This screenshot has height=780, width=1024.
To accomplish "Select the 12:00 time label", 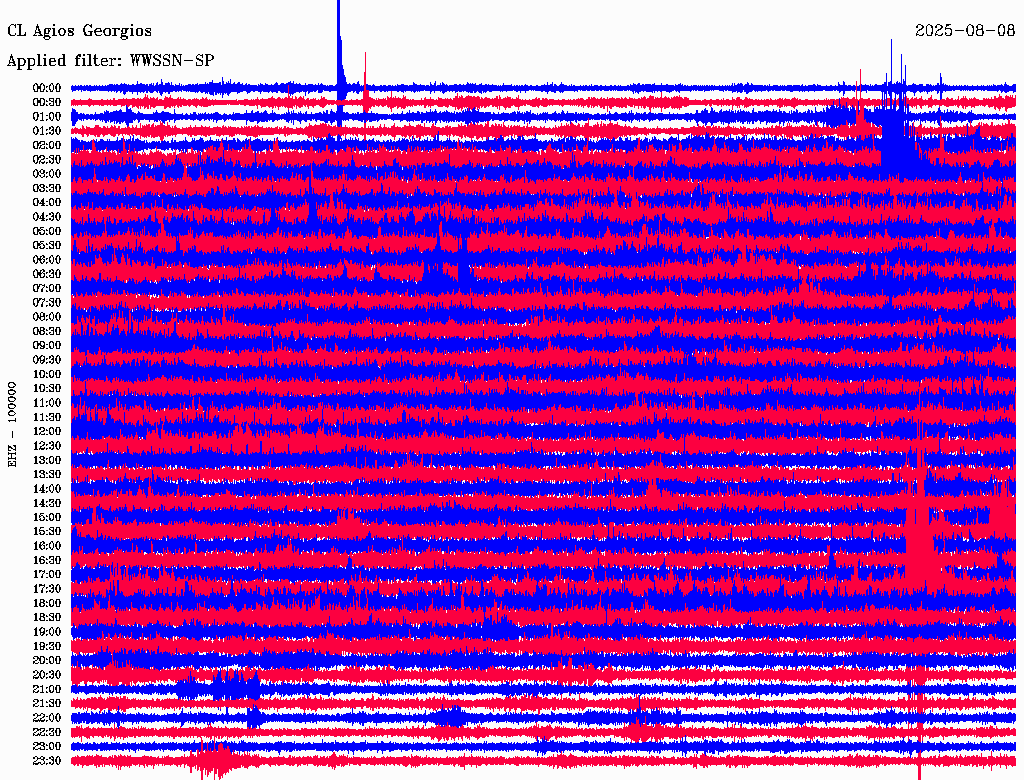I will point(47,431).
